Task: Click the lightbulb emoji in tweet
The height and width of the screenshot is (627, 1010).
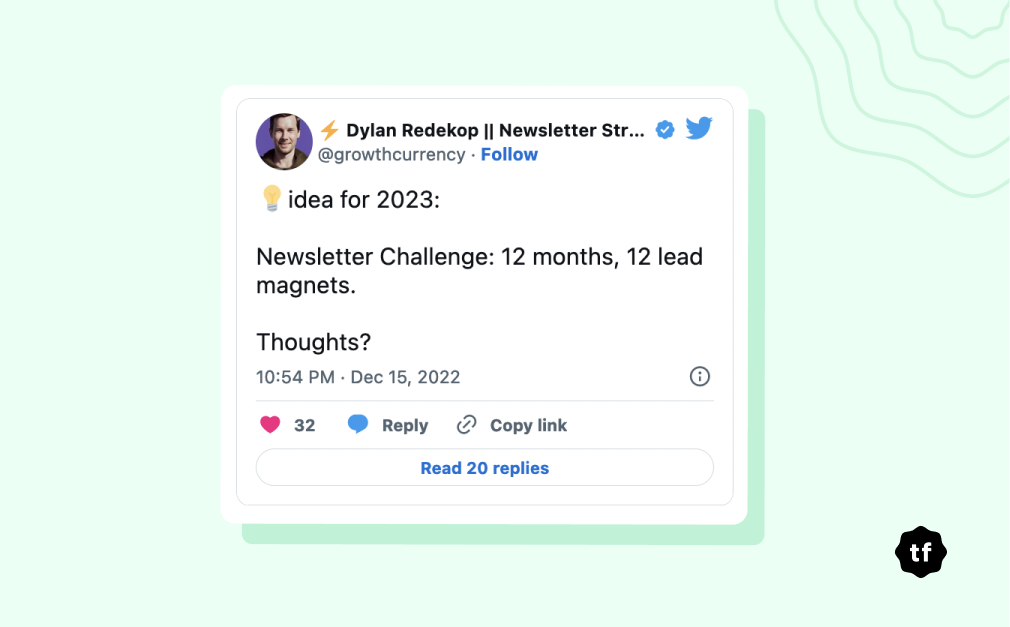Action: pos(271,198)
